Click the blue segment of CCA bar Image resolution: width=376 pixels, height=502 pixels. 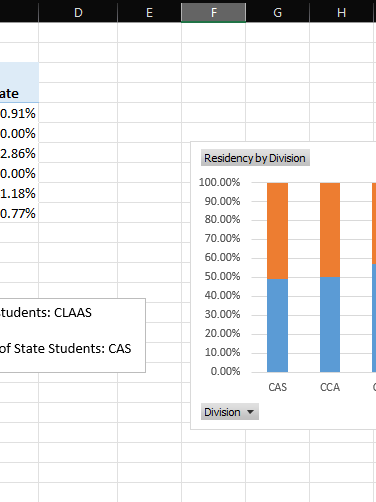(330, 324)
